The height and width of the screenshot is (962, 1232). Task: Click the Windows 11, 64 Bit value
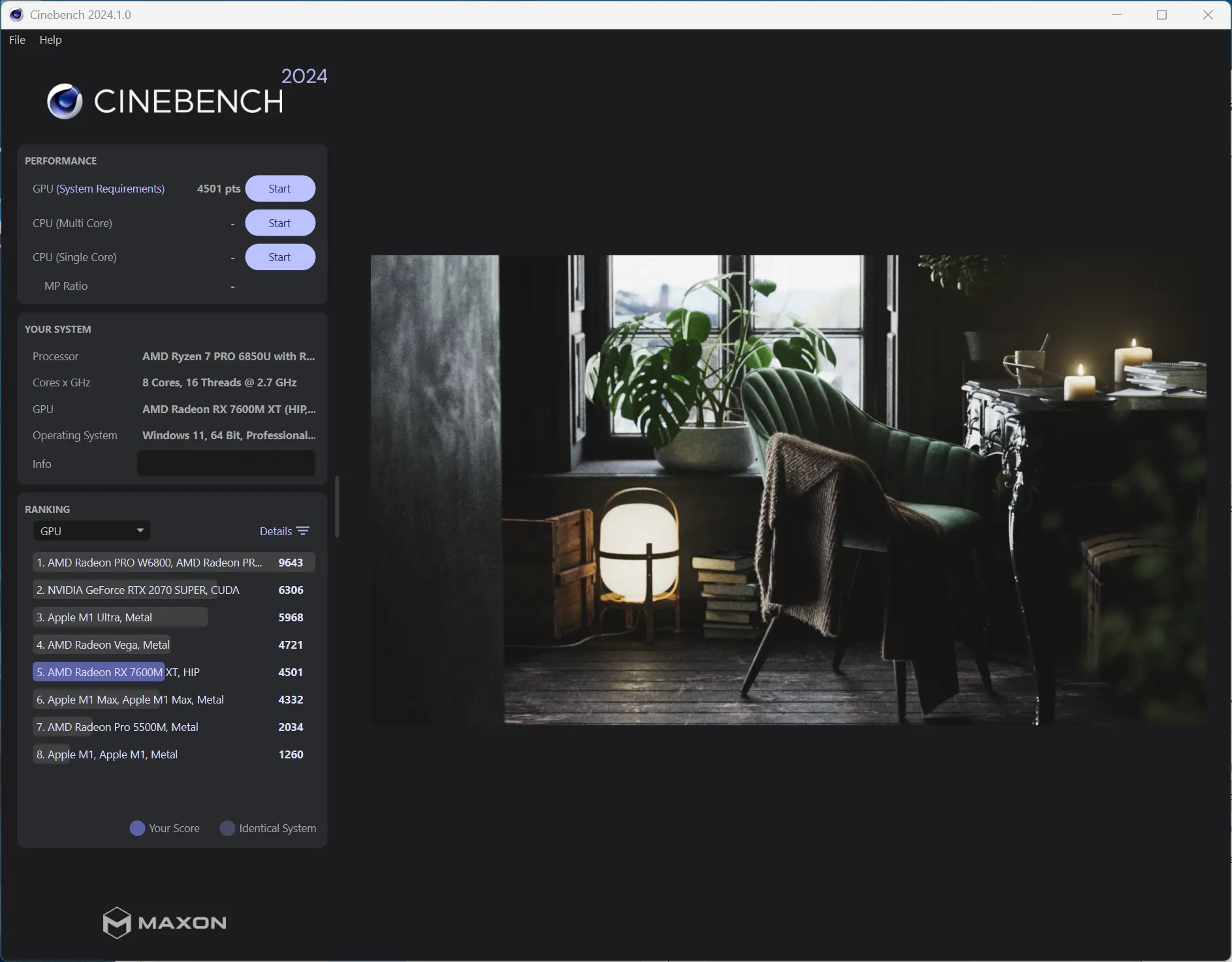(229, 435)
